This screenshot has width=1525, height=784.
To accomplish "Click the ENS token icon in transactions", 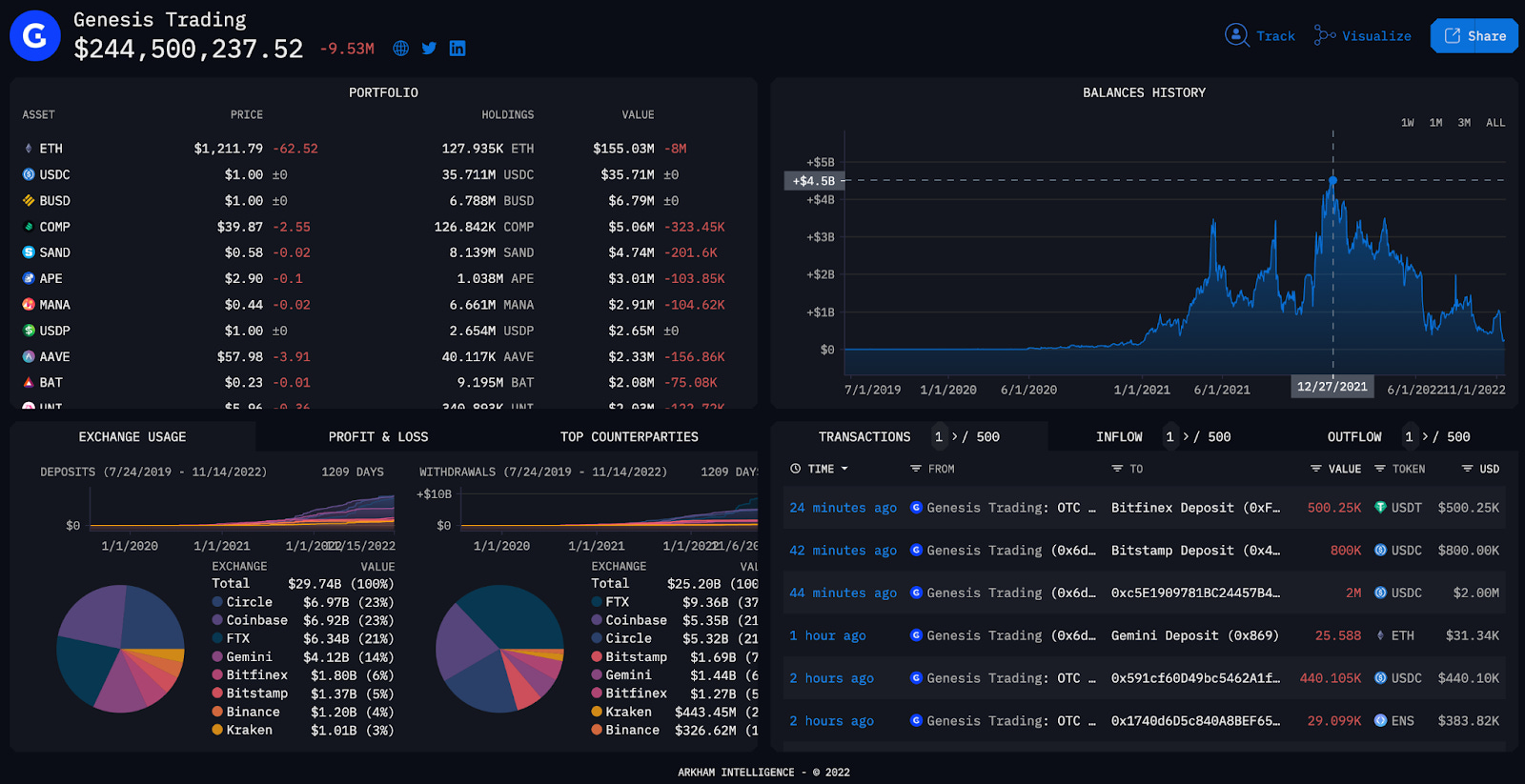I will click(1380, 720).
